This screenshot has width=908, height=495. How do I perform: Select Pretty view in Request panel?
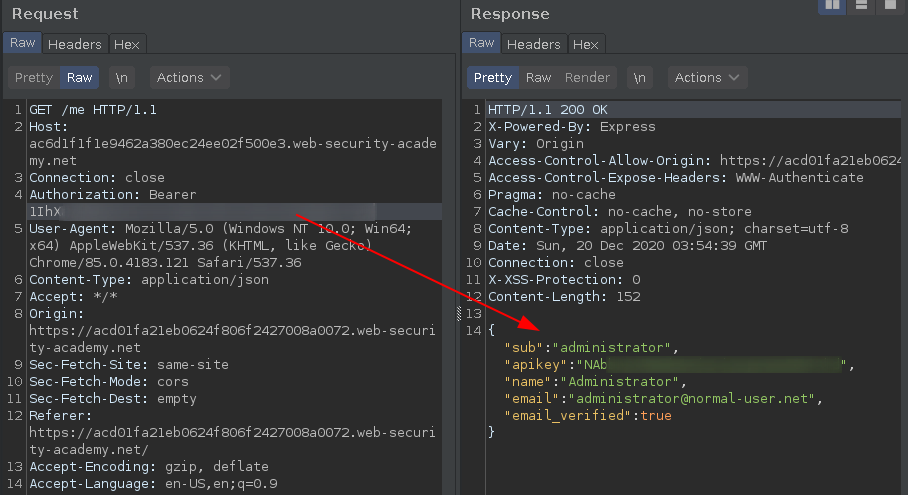coord(34,78)
